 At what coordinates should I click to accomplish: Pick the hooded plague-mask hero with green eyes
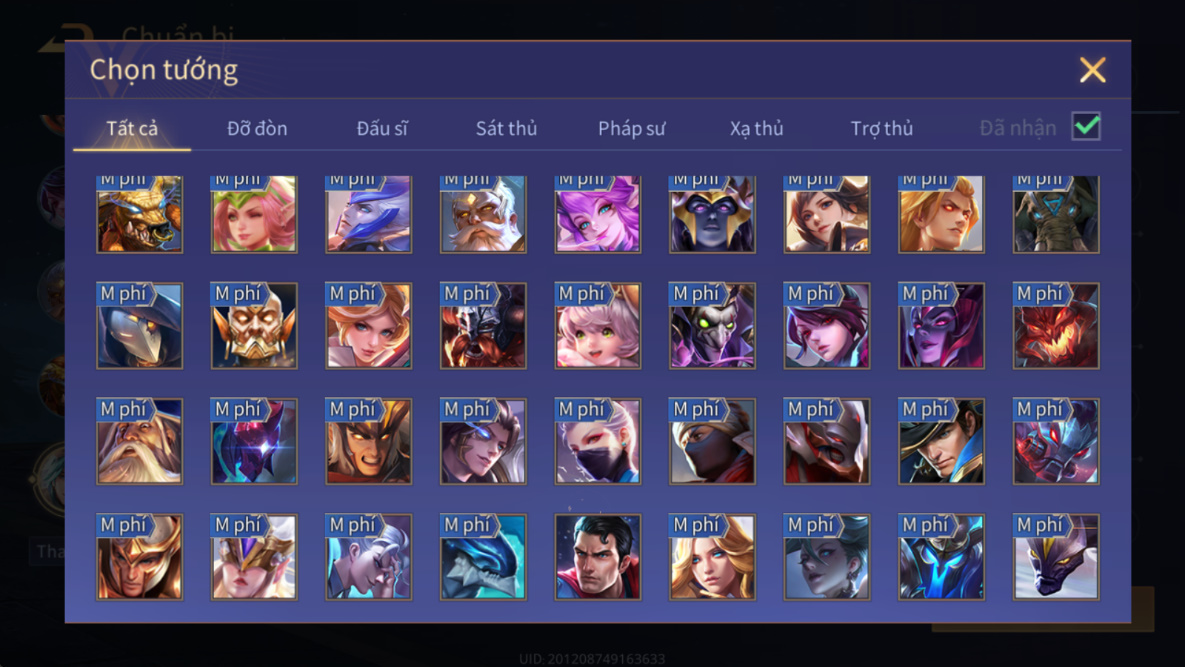712,326
